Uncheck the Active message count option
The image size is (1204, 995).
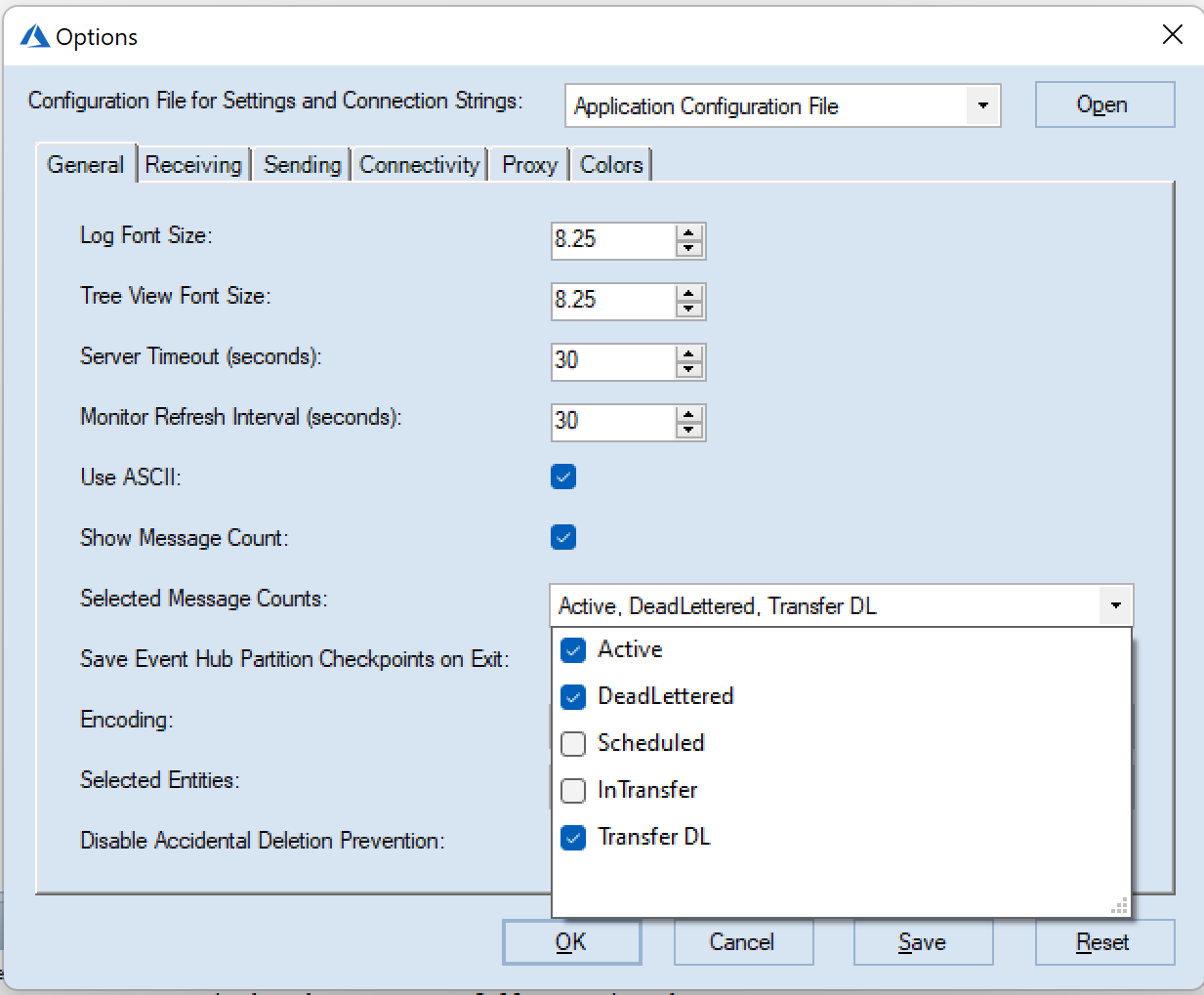pyautogui.click(x=573, y=649)
